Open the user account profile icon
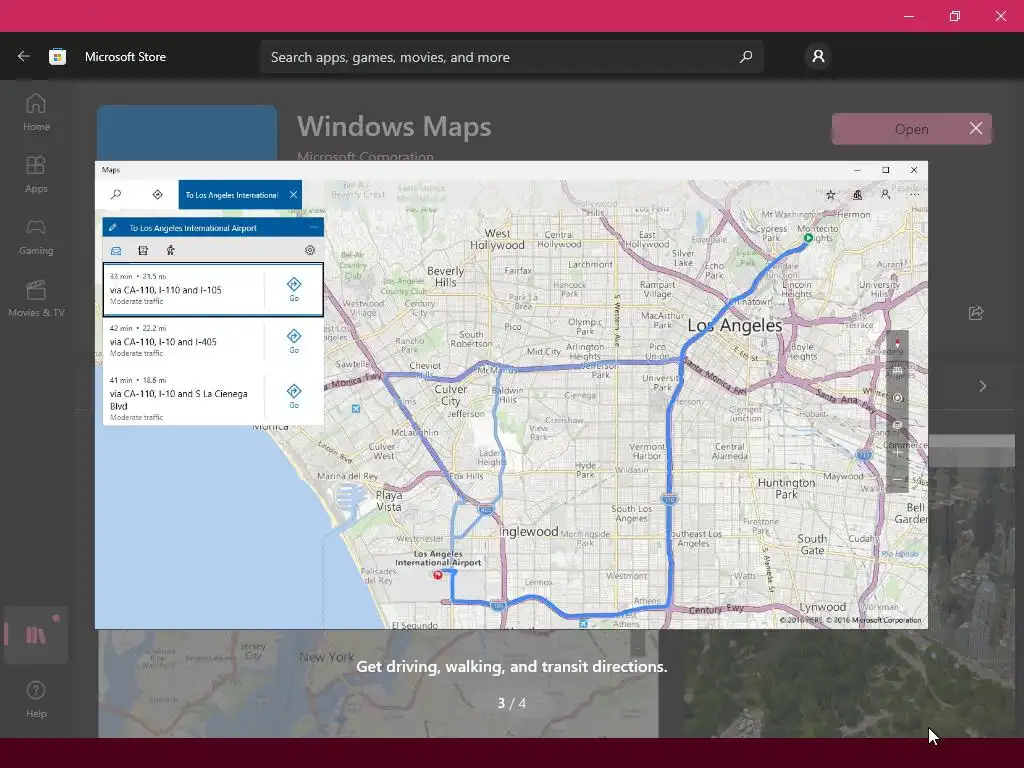The image size is (1024, 768). tap(818, 57)
